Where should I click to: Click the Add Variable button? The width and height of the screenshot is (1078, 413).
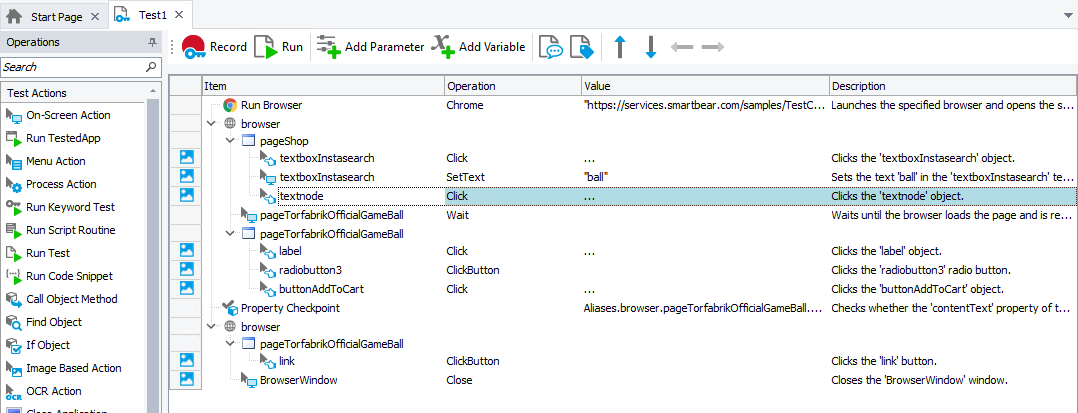coord(478,47)
